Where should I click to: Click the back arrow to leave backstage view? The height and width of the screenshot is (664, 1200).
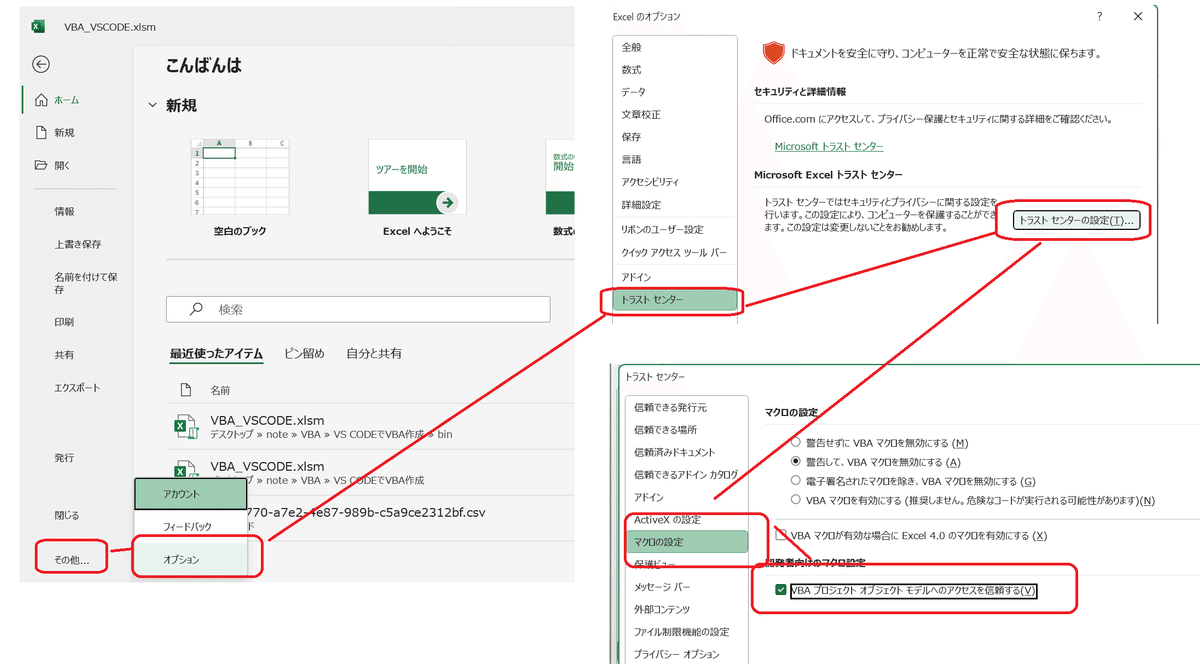click(x=40, y=64)
